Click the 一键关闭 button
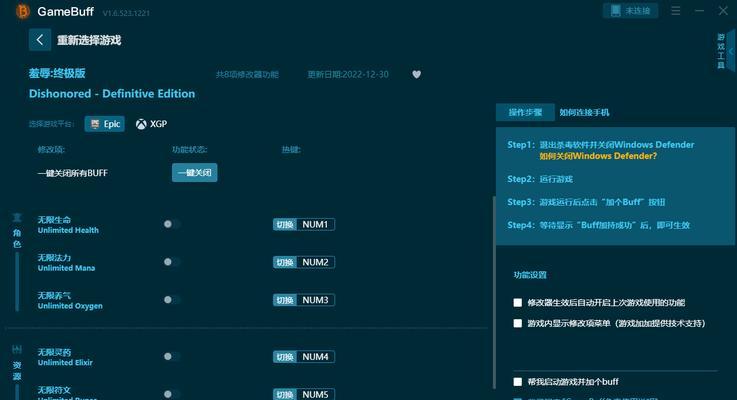The width and height of the screenshot is (737, 400). click(195, 173)
